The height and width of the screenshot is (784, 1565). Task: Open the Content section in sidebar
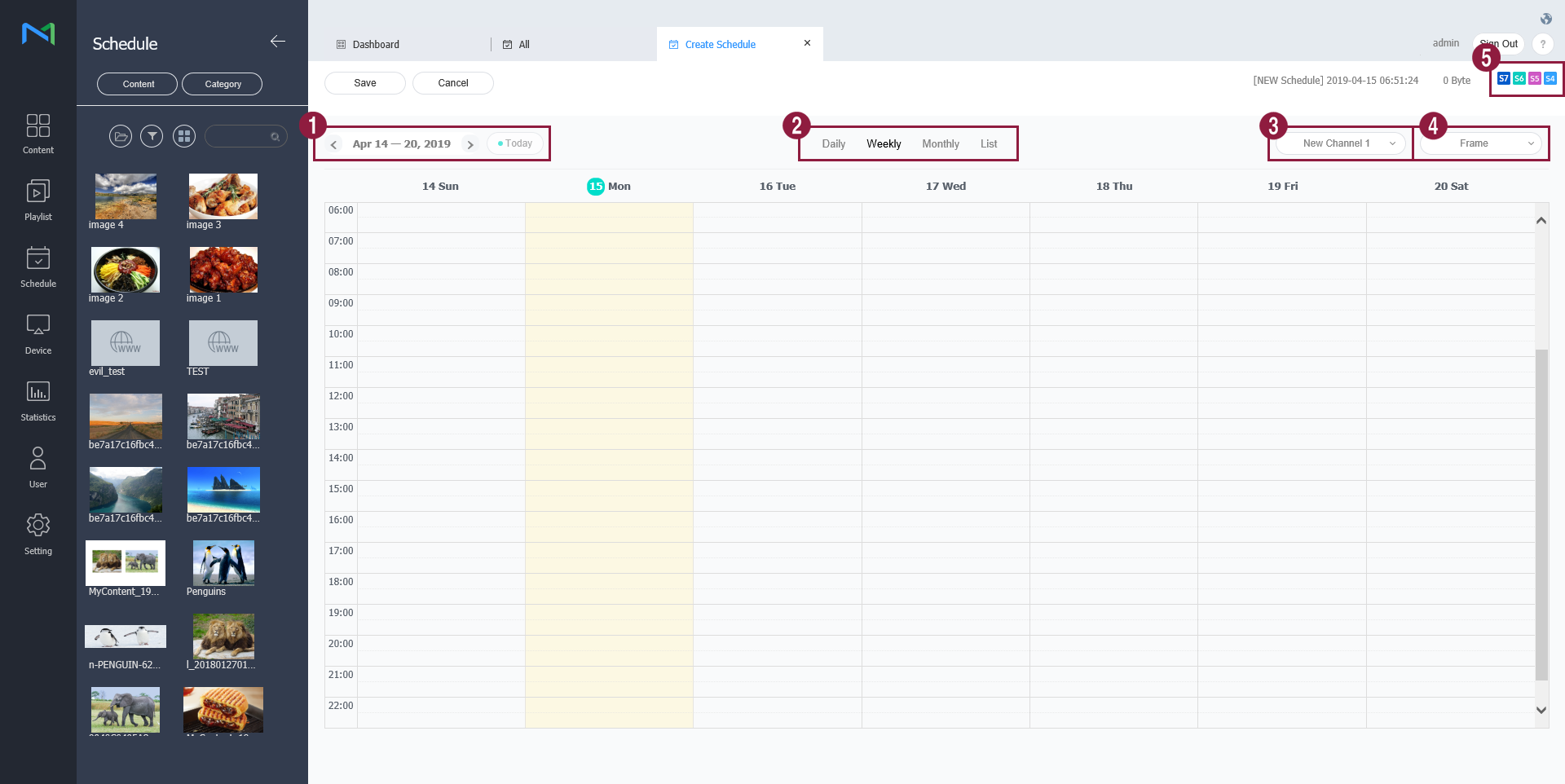[37, 133]
